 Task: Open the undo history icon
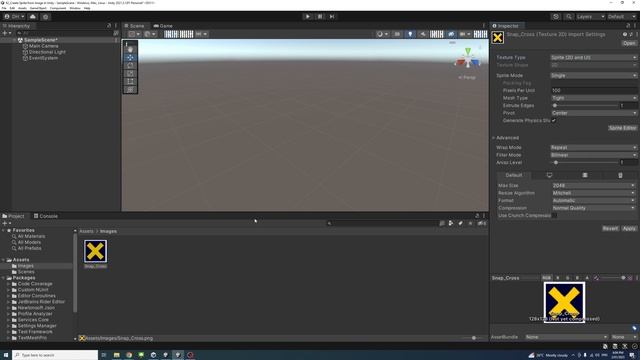point(556,17)
